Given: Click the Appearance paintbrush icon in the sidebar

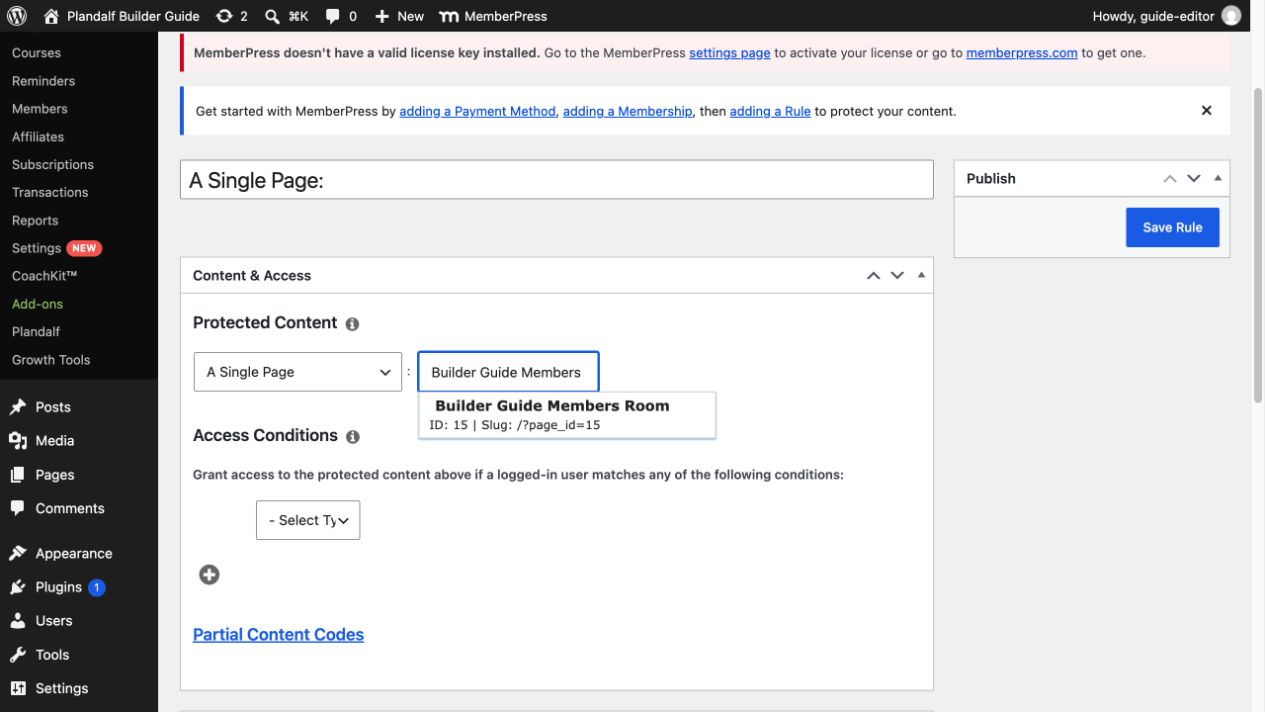Looking at the screenshot, I should tap(18, 553).
